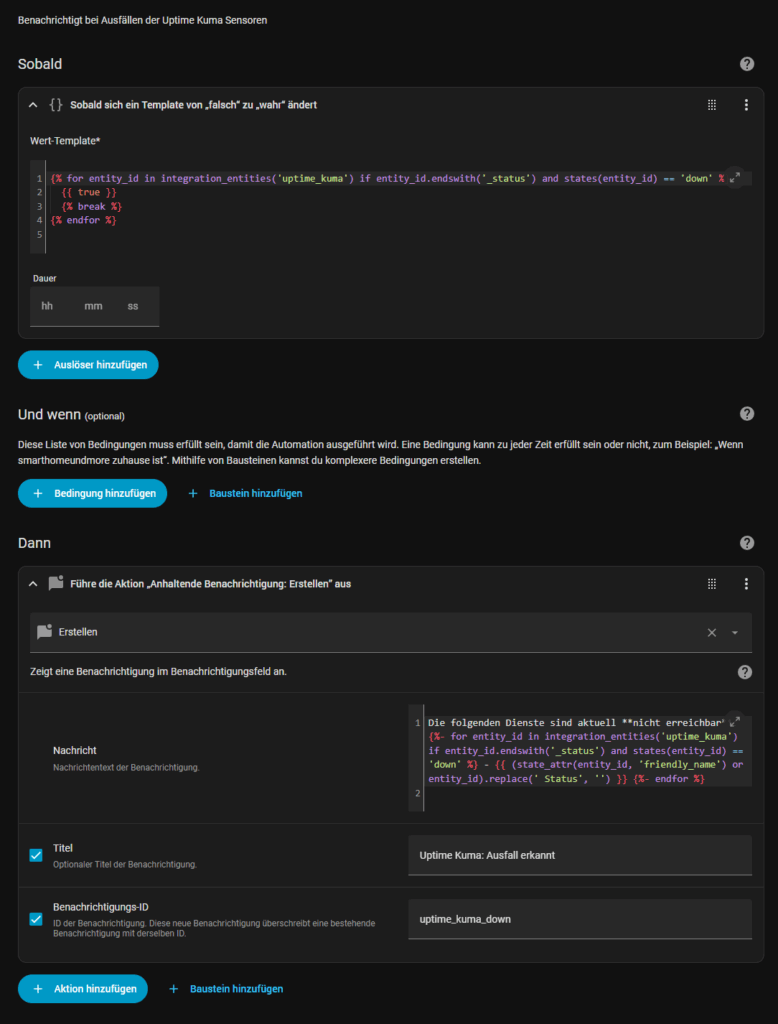The width and height of the screenshot is (778, 1024).
Task: Click the curly braces template trigger icon
Action: pos(56,104)
